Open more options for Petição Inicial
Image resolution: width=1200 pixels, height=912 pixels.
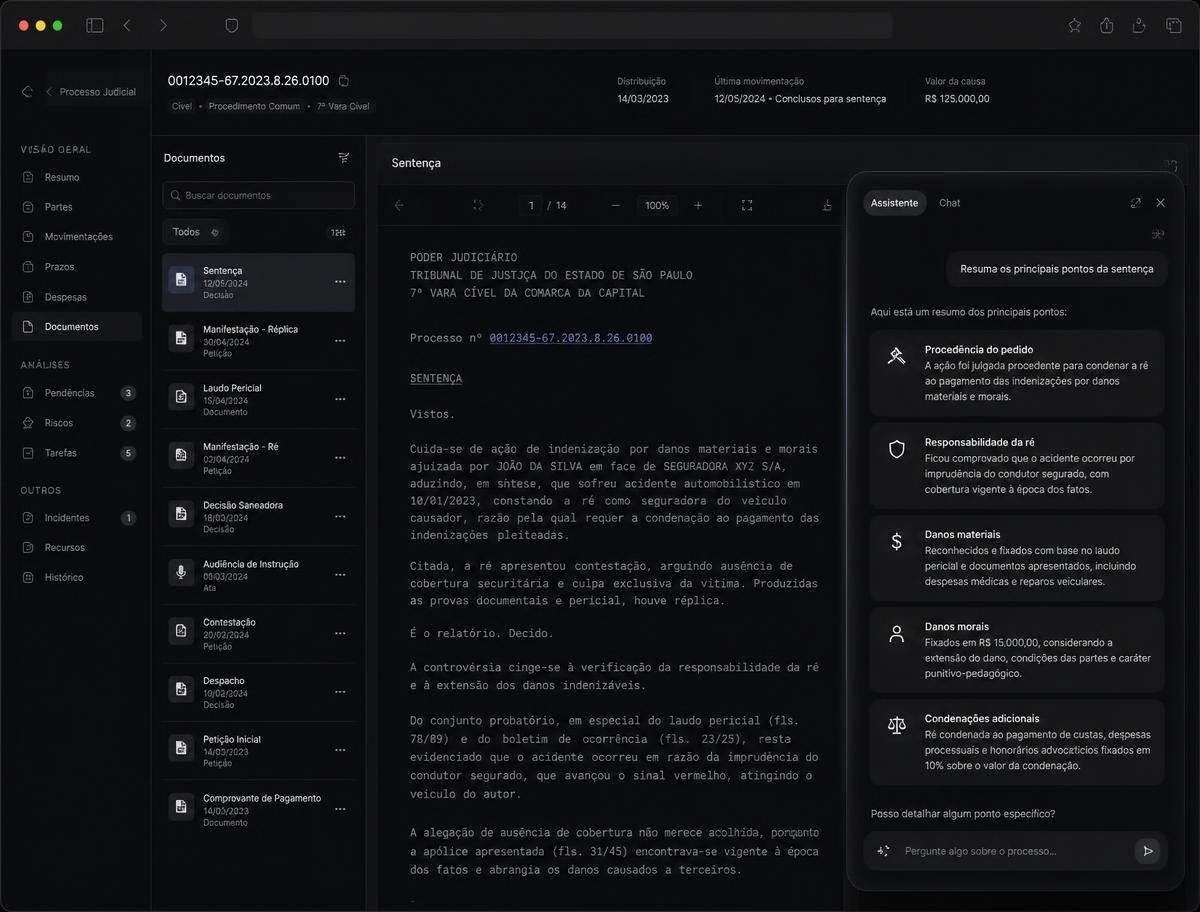340,750
